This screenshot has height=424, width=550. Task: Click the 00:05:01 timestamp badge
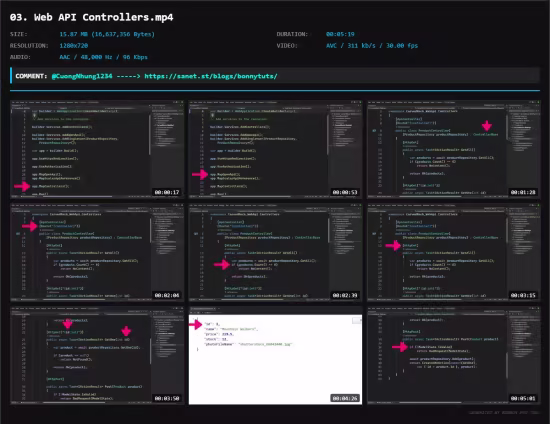point(523,398)
